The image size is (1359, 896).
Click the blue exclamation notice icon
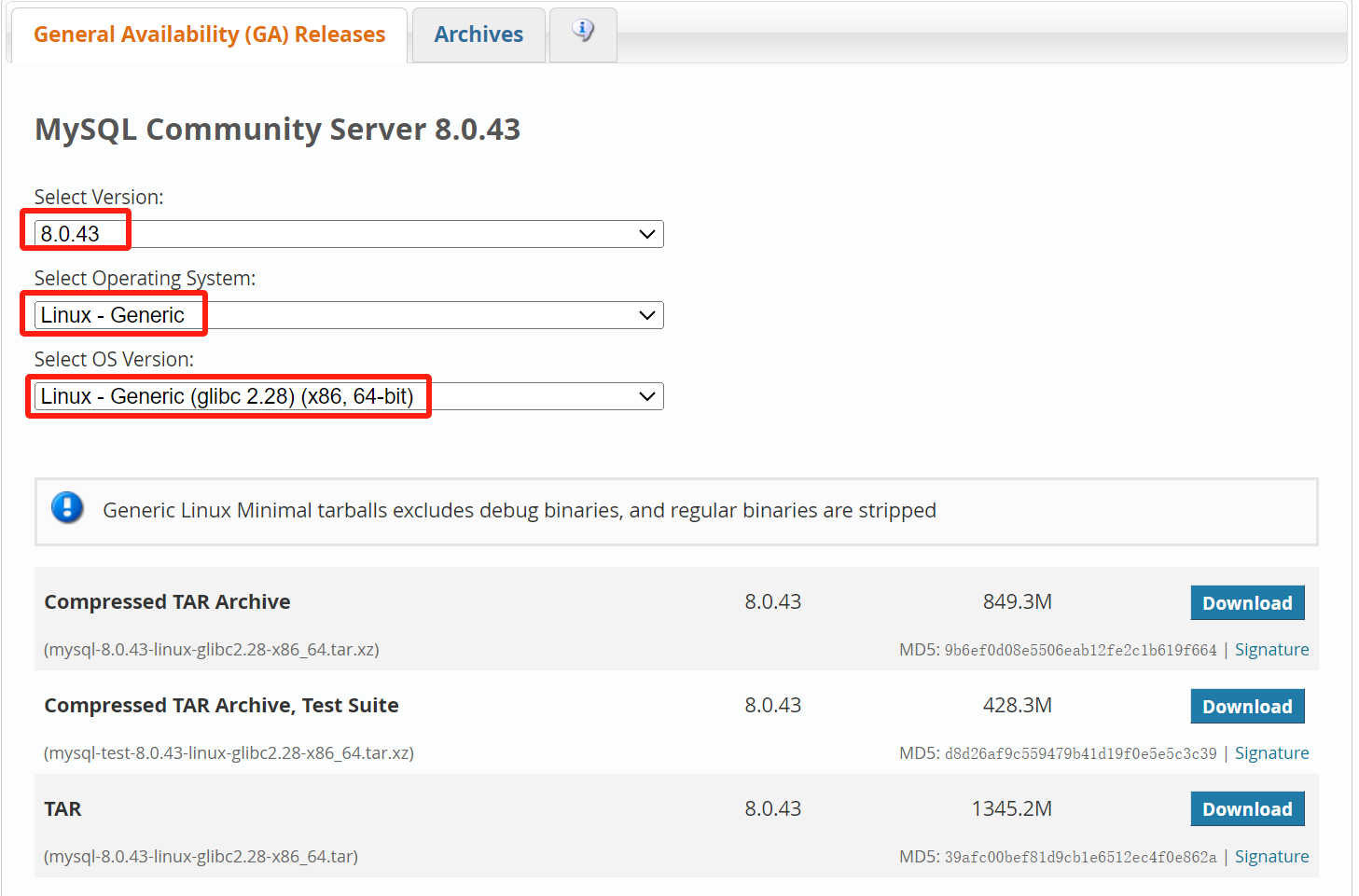tap(67, 508)
